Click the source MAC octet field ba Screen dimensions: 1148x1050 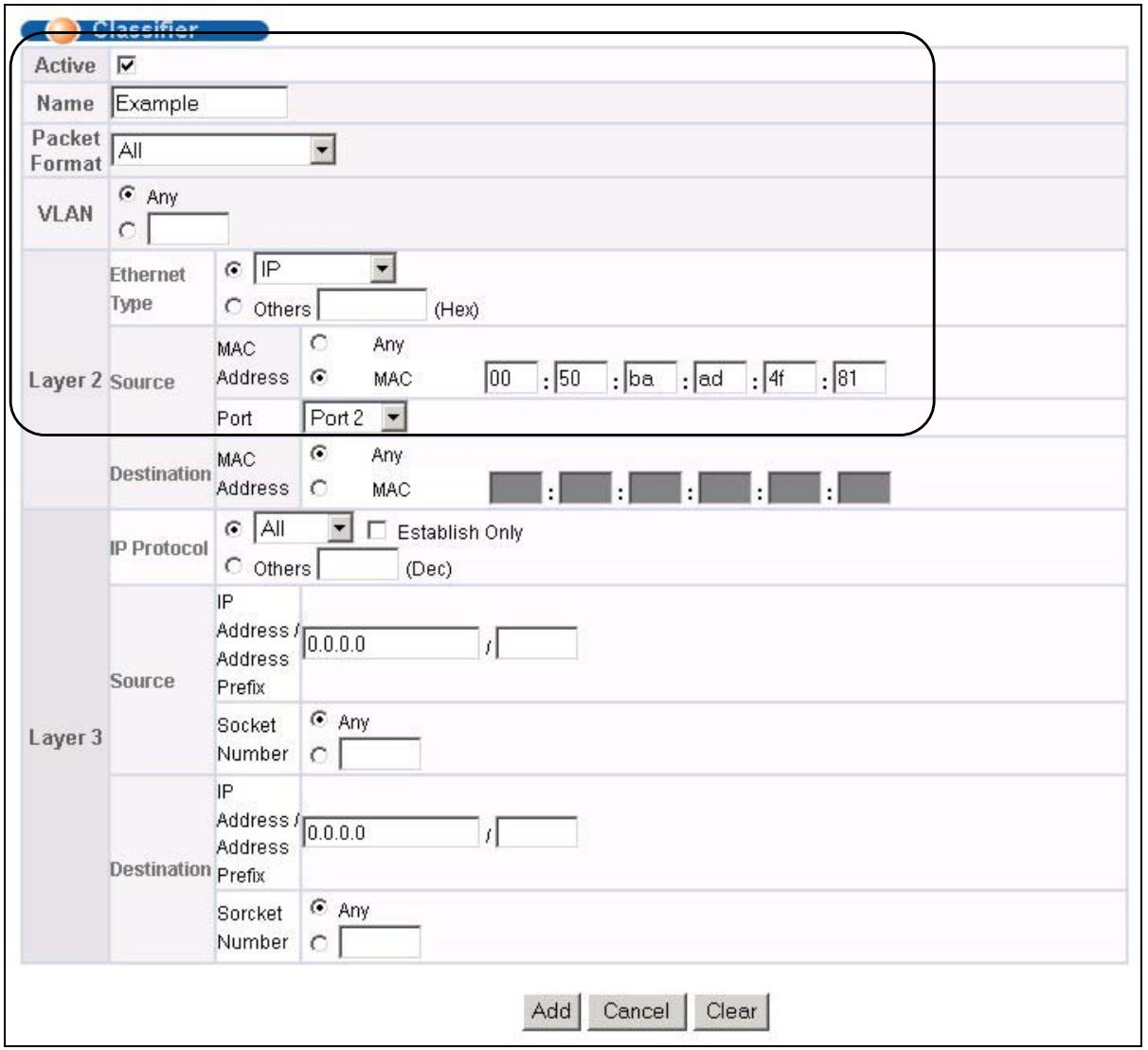[x=651, y=378]
